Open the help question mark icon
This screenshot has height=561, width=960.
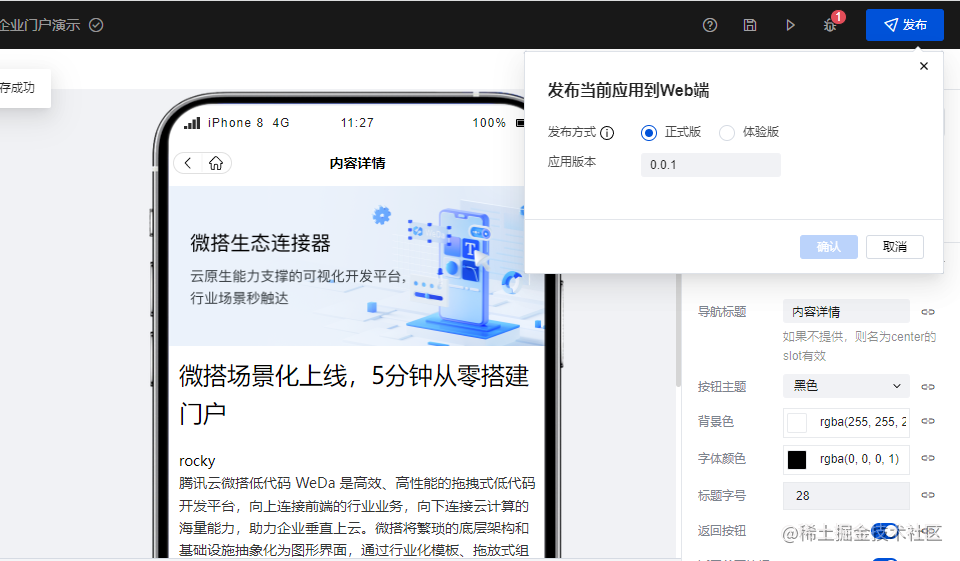pos(710,25)
